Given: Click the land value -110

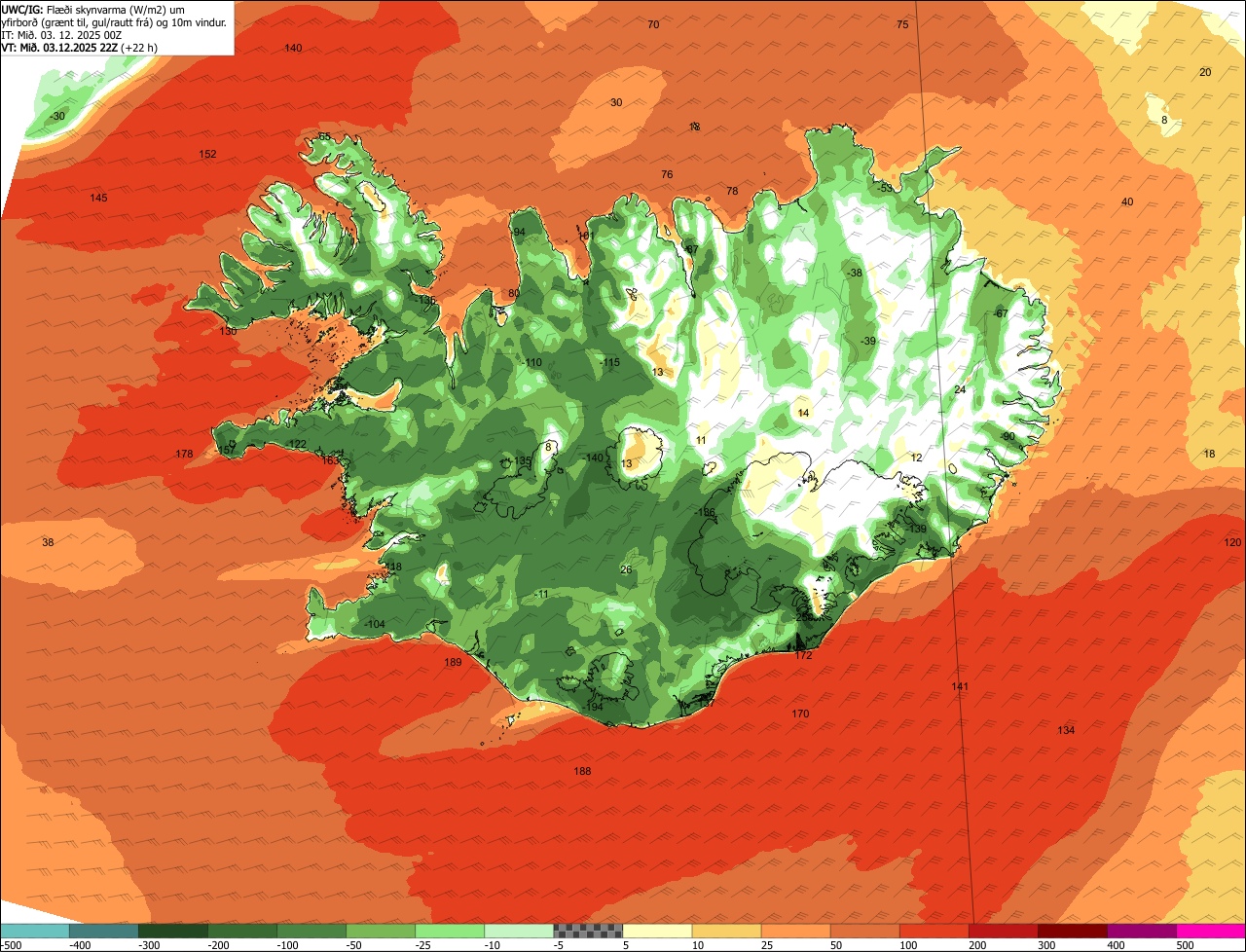Looking at the screenshot, I should click(x=532, y=362).
